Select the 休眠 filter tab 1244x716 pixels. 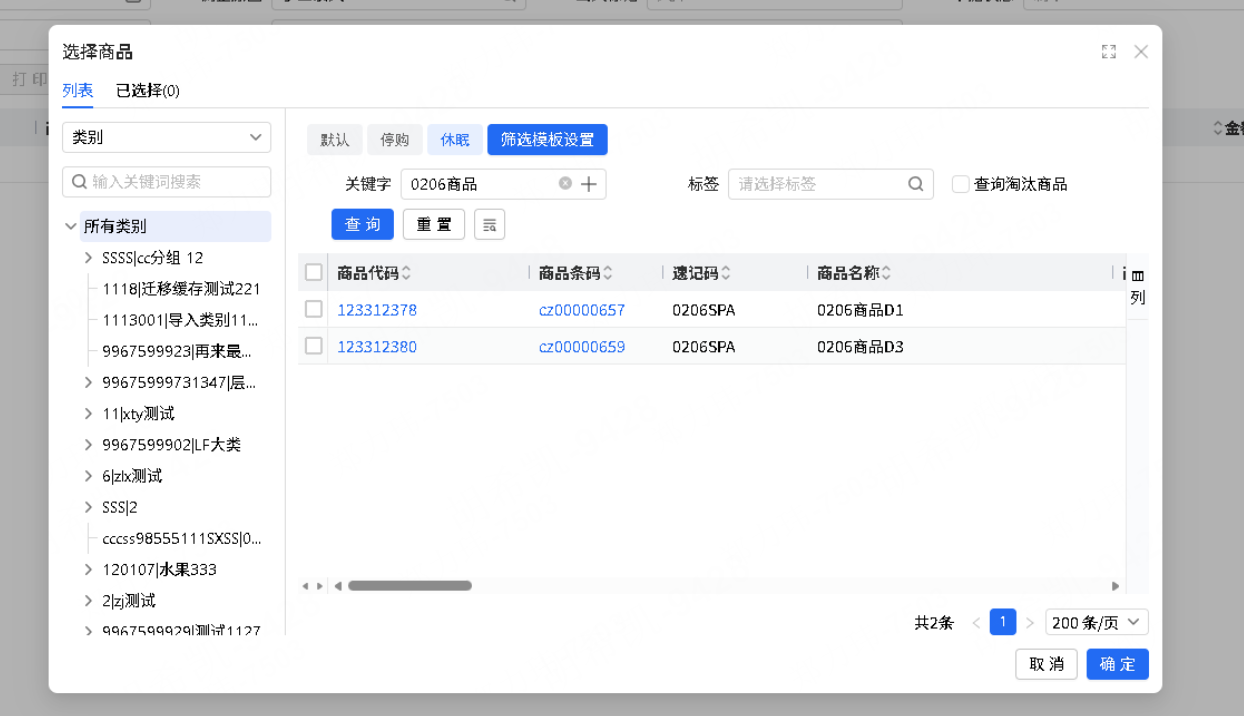click(x=454, y=140)
